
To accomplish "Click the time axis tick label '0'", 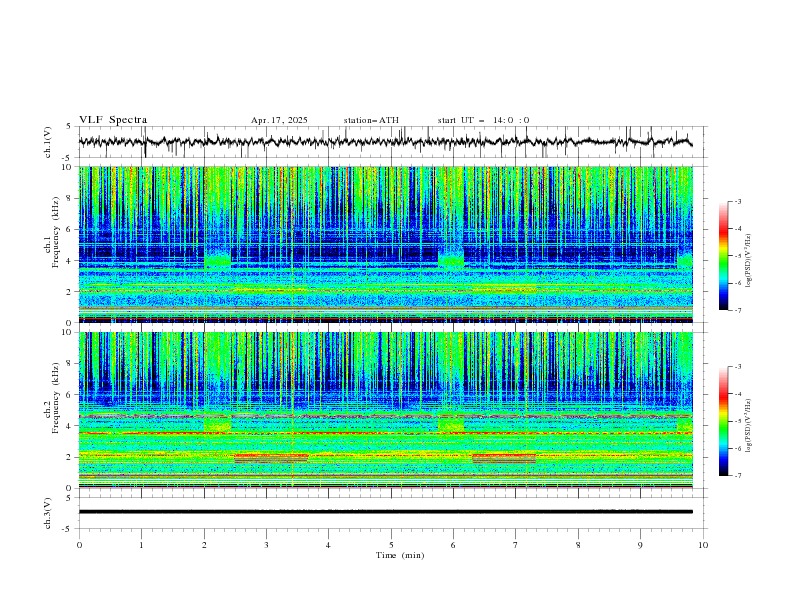I will point(79,545).
